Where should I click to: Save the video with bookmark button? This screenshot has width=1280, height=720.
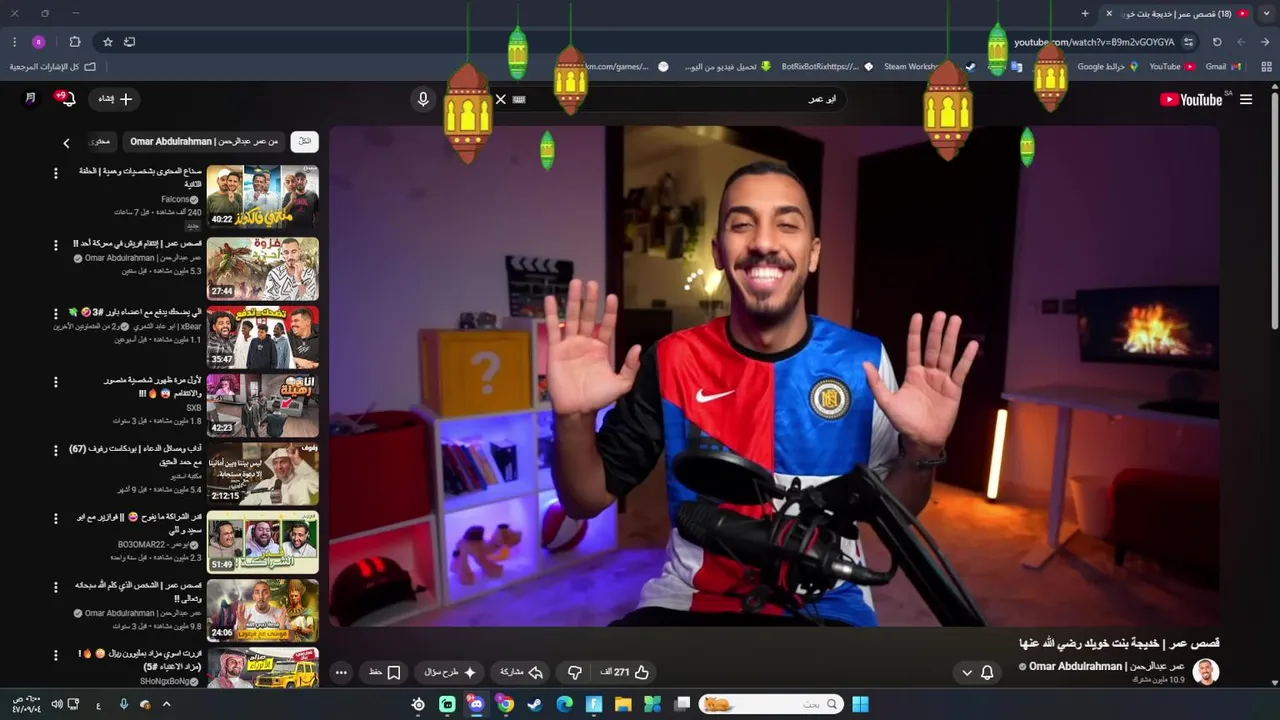tap(385, 672)
